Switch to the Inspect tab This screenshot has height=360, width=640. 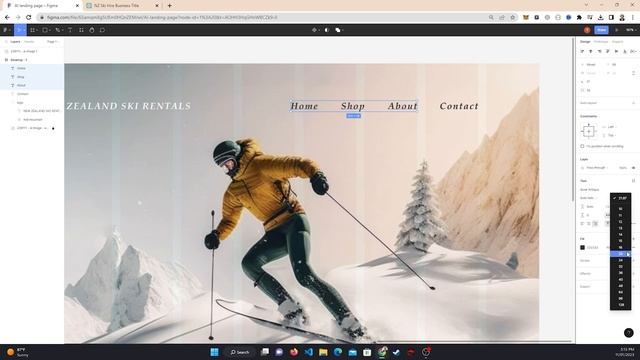pyautogui.click(x=617, y=42)
